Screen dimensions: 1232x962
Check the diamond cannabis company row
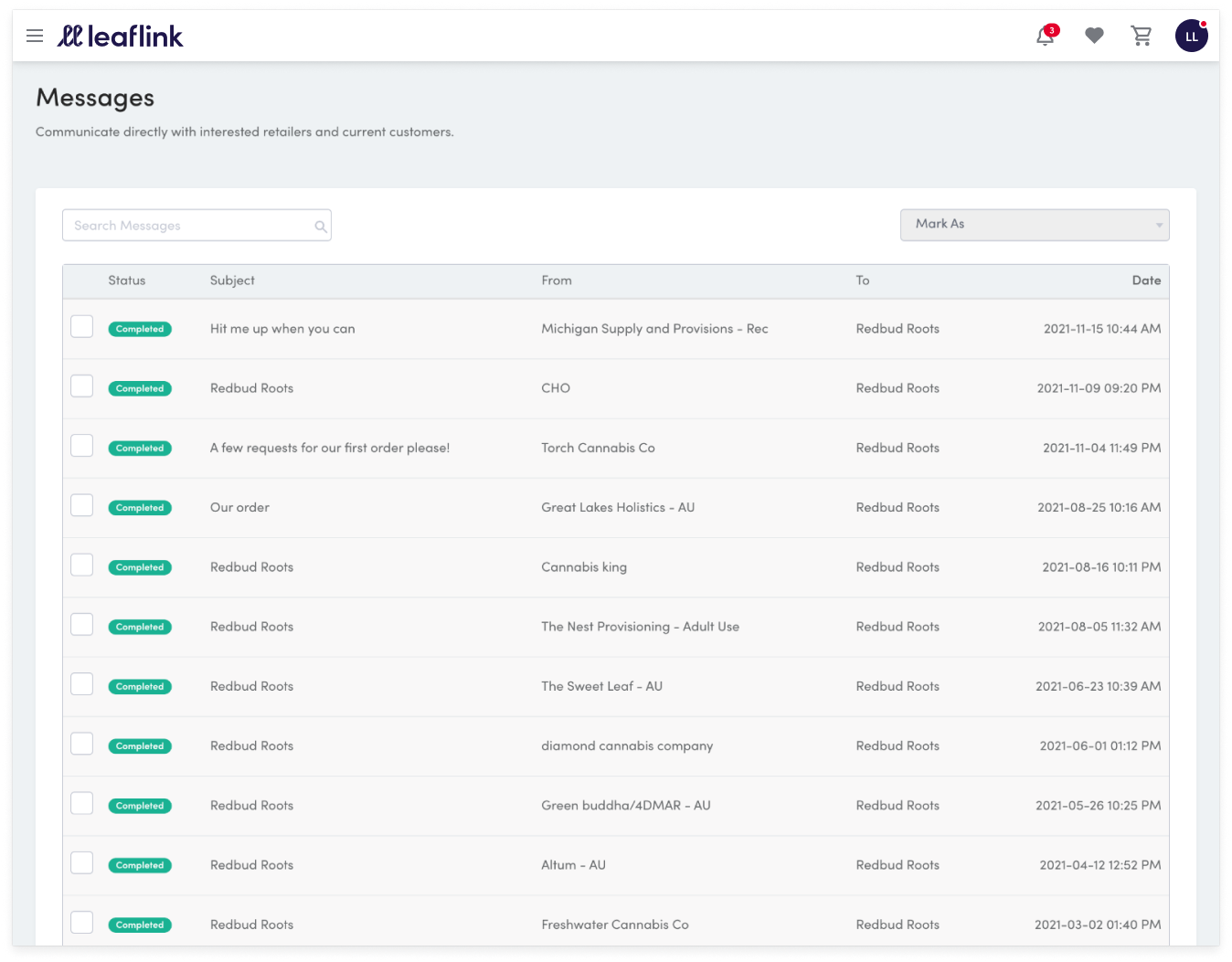tap(82, 744)
